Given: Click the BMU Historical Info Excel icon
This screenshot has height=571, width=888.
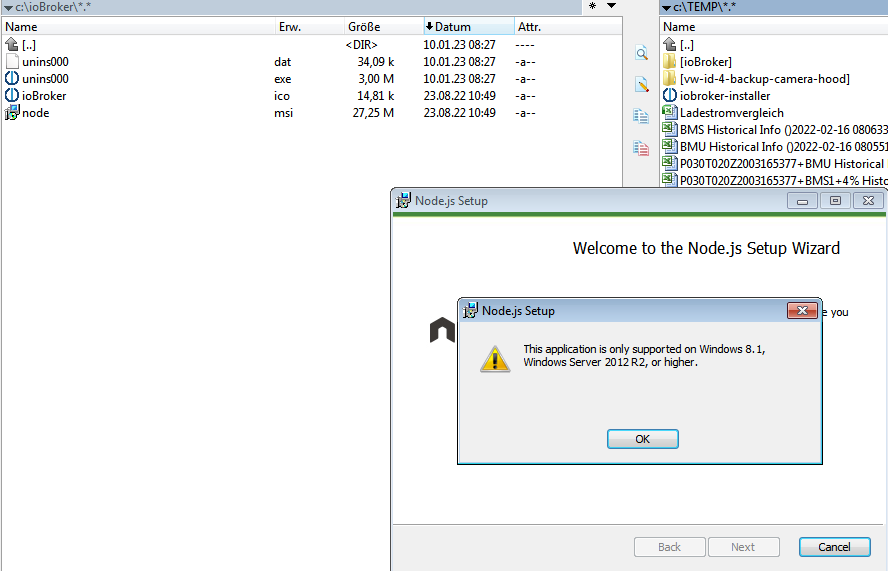Looking at the screenshot, I should click(x=670, y=146).
